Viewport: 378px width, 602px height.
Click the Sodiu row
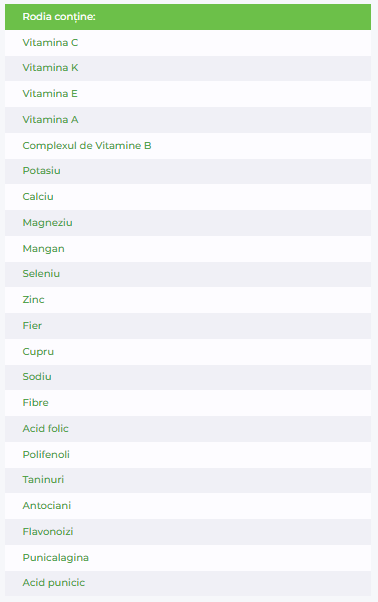188,377
